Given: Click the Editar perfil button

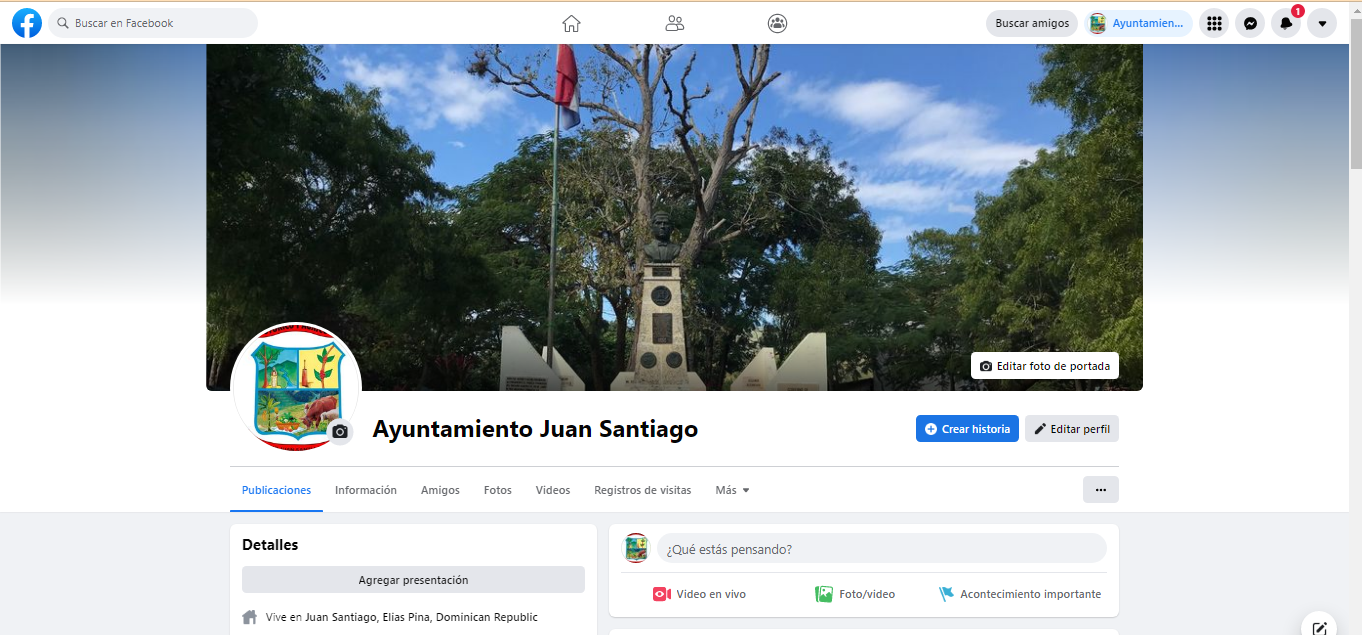Looking at the screenshot, I should coord(1072,429).
